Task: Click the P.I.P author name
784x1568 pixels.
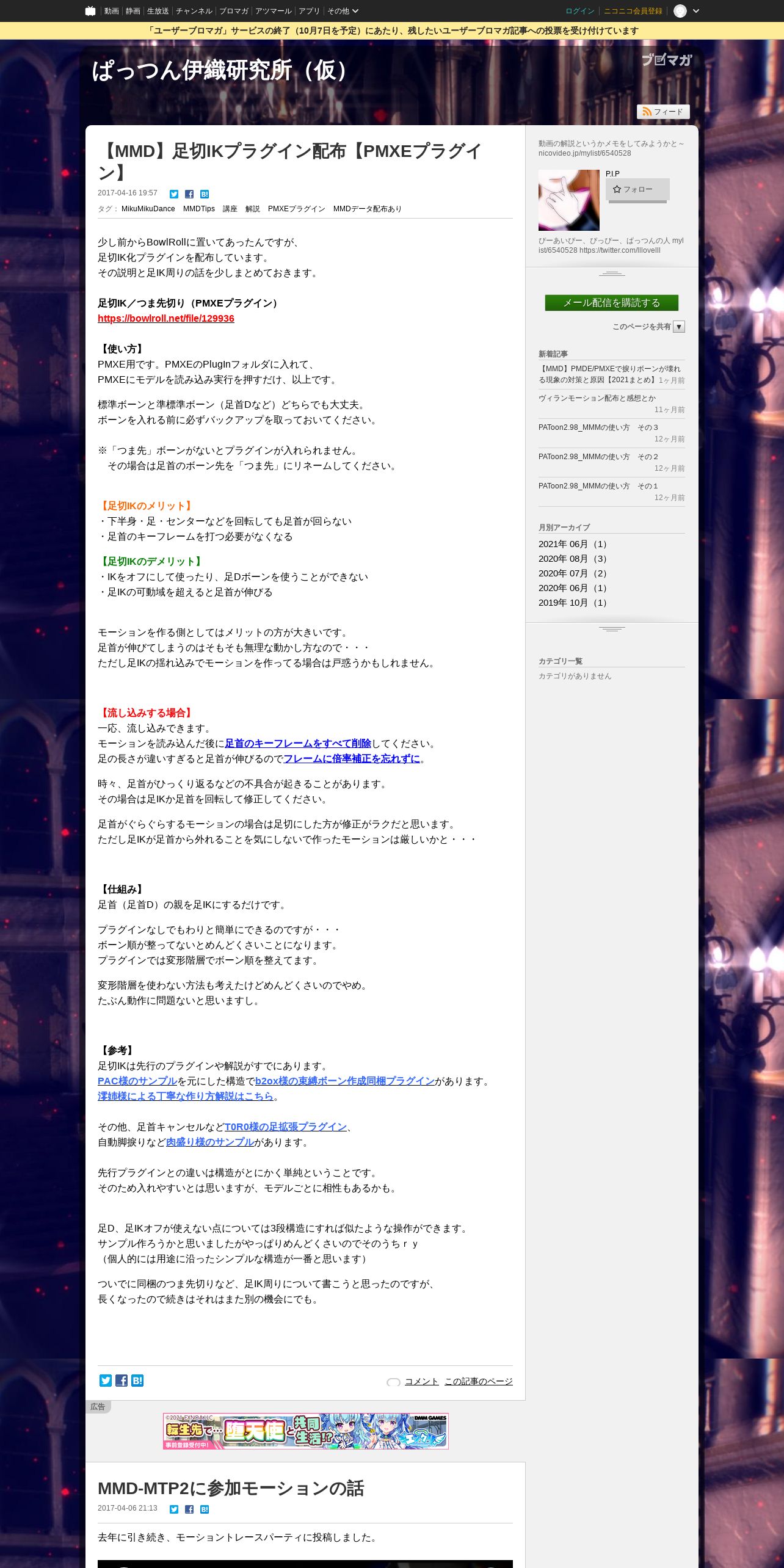Action: 612,174
